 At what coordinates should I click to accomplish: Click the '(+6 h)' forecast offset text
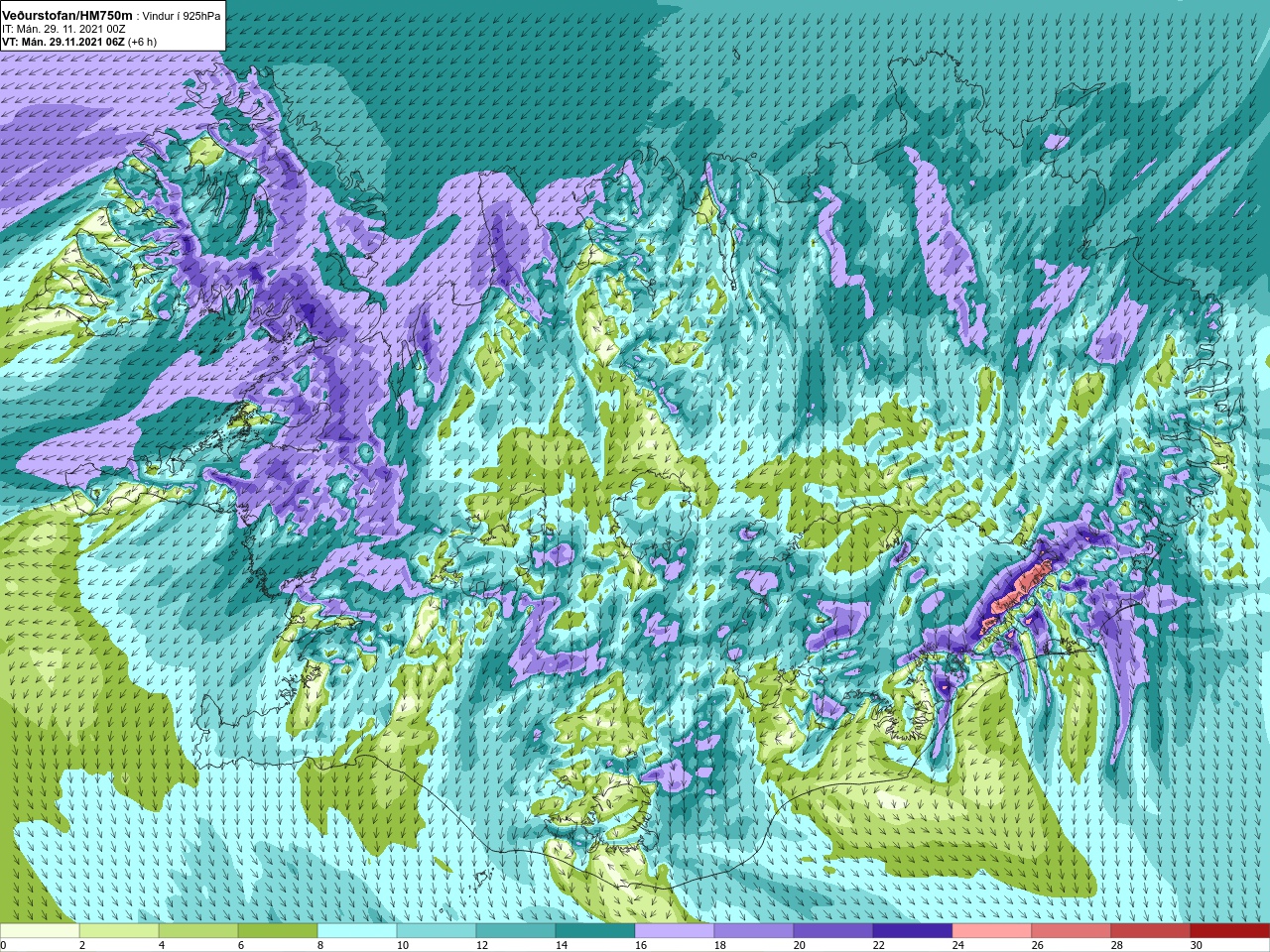[x=142, y=42]
